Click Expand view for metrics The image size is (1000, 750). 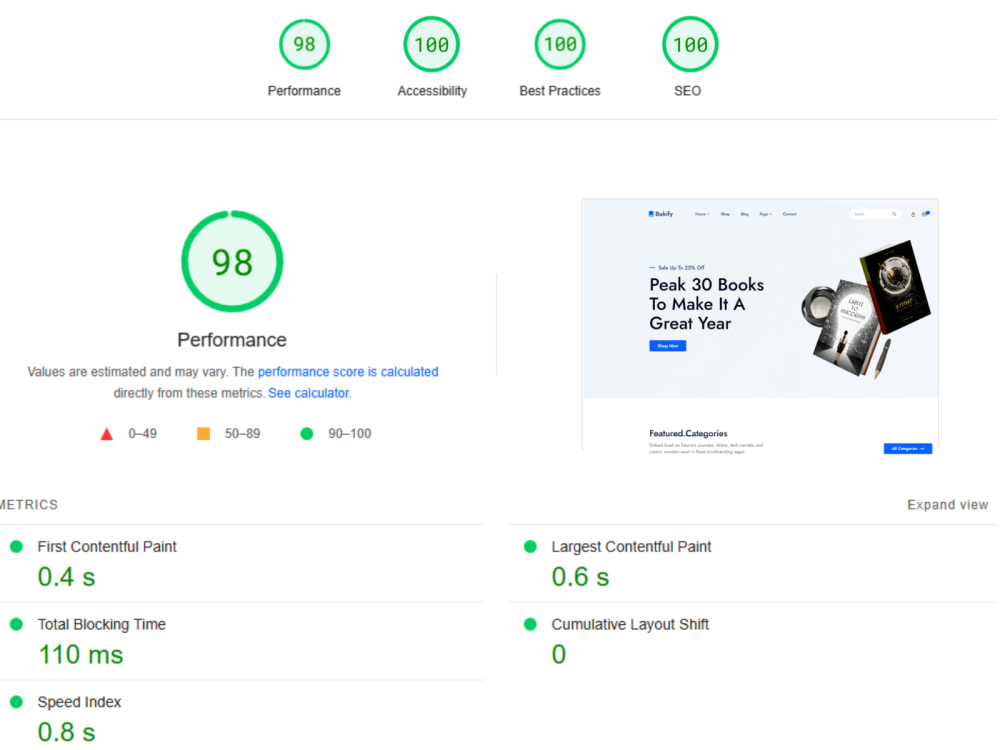(x=948, y=505)
